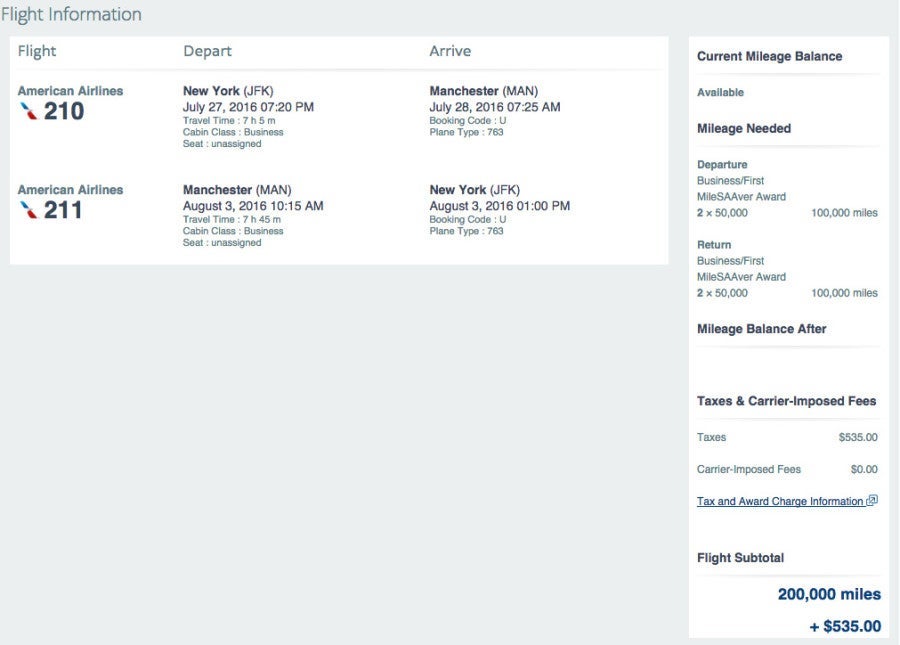
Task: Click American Airlines label for first flight
Action: tap(70, 91)
